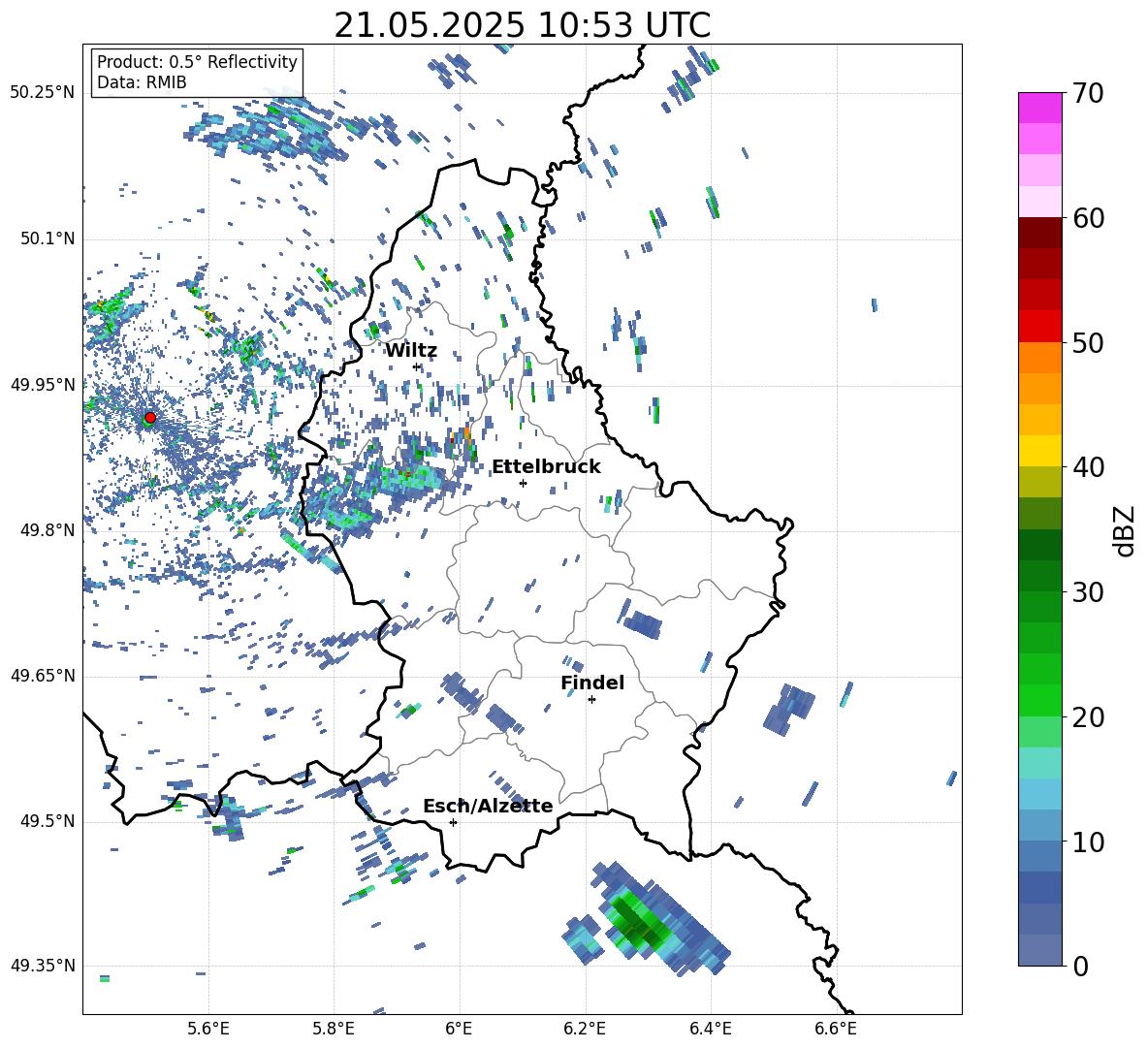1148x1048 pixels.
Task: Select the Esch/Alzette city label
Action: [488, 807]
